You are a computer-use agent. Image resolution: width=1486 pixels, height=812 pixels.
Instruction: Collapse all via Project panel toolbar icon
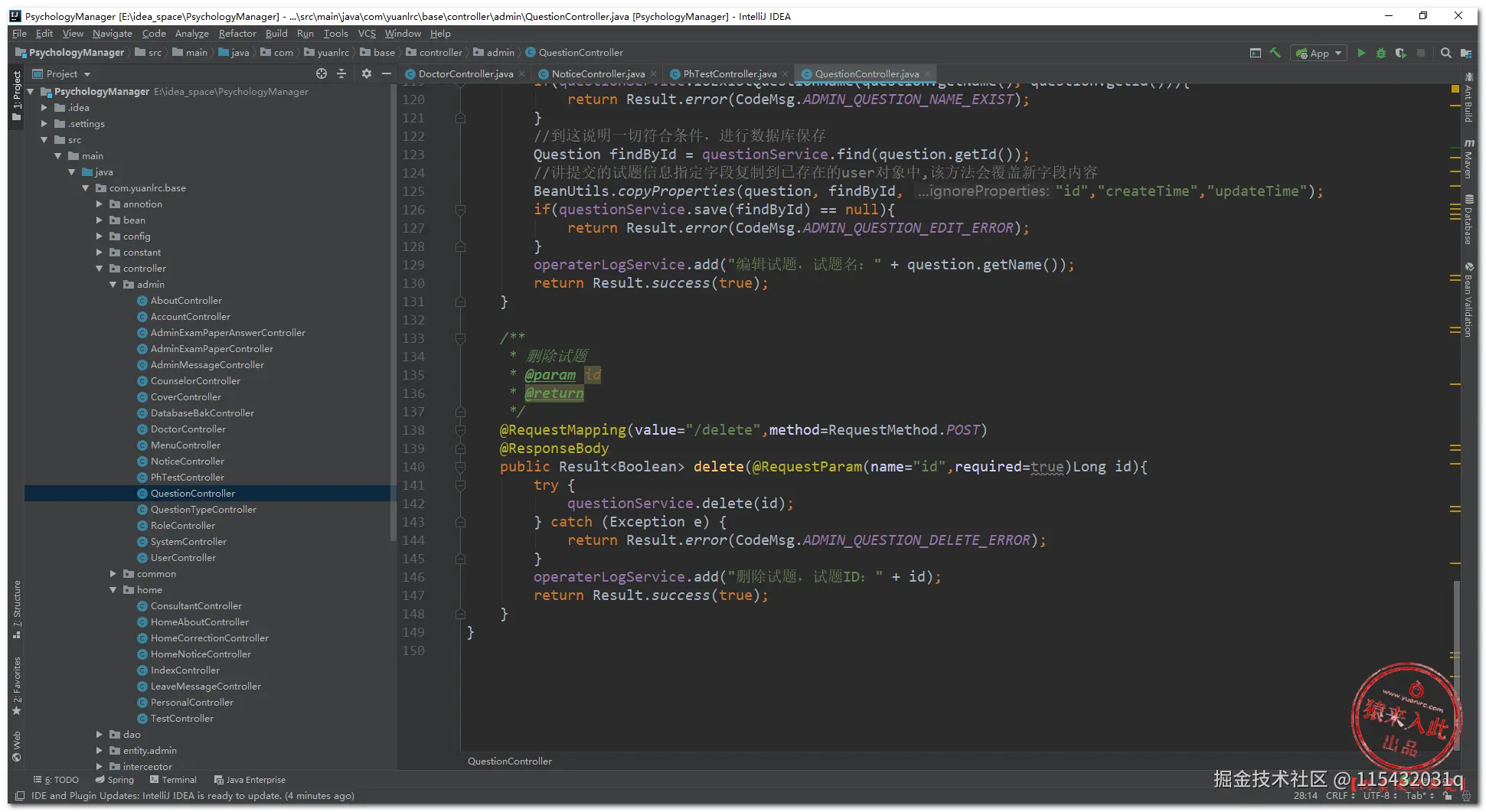pos(341,73)
